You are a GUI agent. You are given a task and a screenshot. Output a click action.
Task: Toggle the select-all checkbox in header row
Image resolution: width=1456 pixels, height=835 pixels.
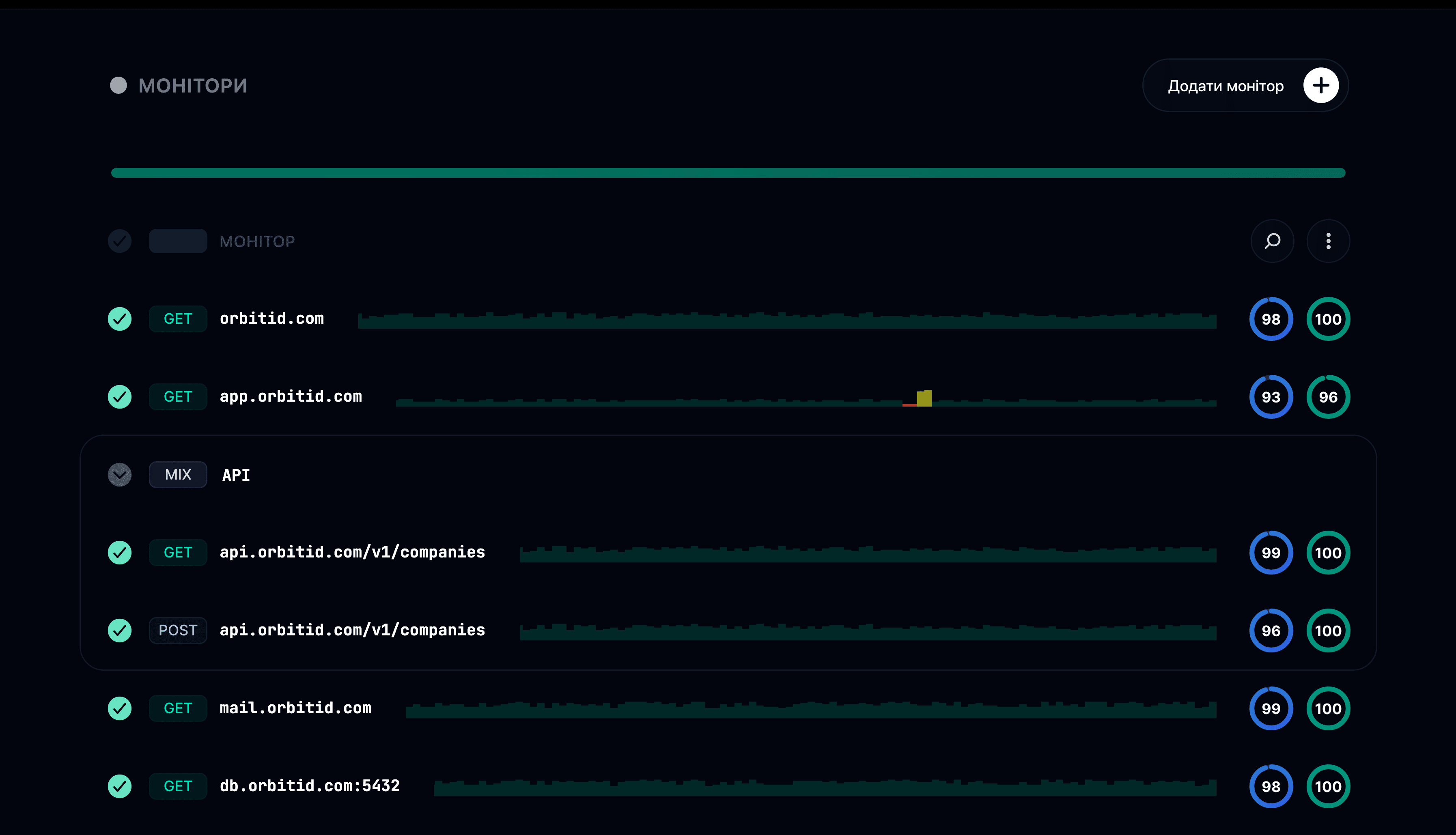pyautogui.click(x=120, y=241)
